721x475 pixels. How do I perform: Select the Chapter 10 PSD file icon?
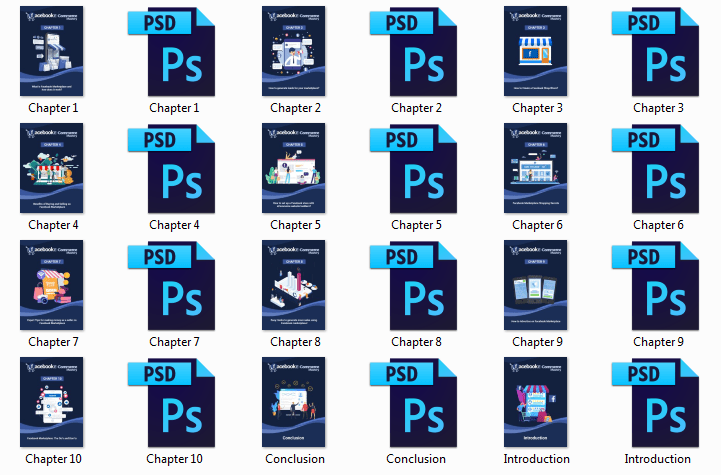[x=174, y=402]
